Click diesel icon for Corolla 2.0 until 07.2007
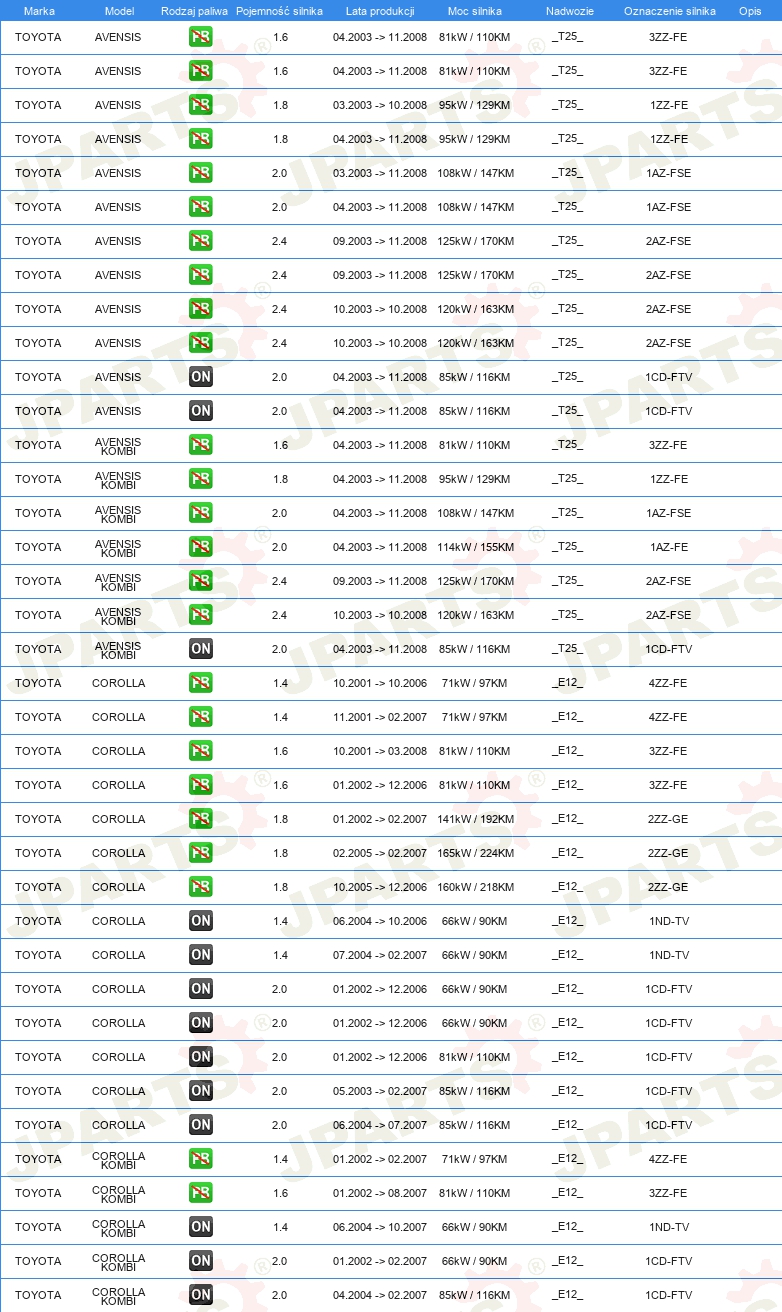The height and width of the screenshot is (1312, 782). click(x=201, y=1125)
